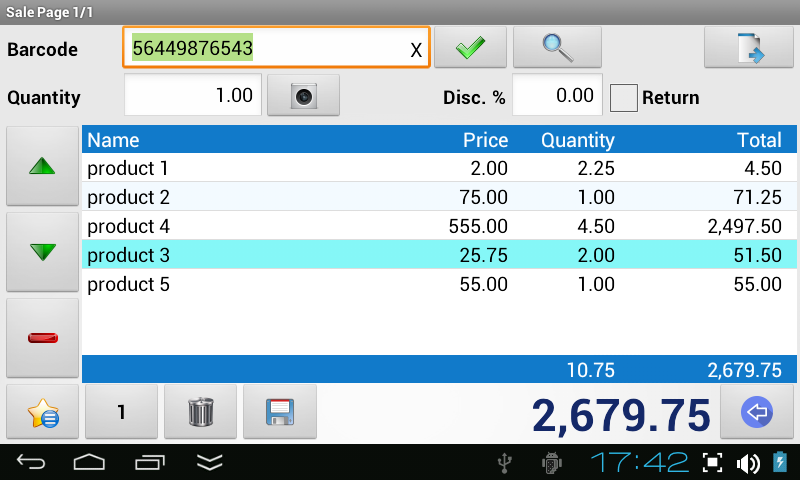
Task: Tap the fullscreen toggle icon in status bar
Action: point(712,463)
